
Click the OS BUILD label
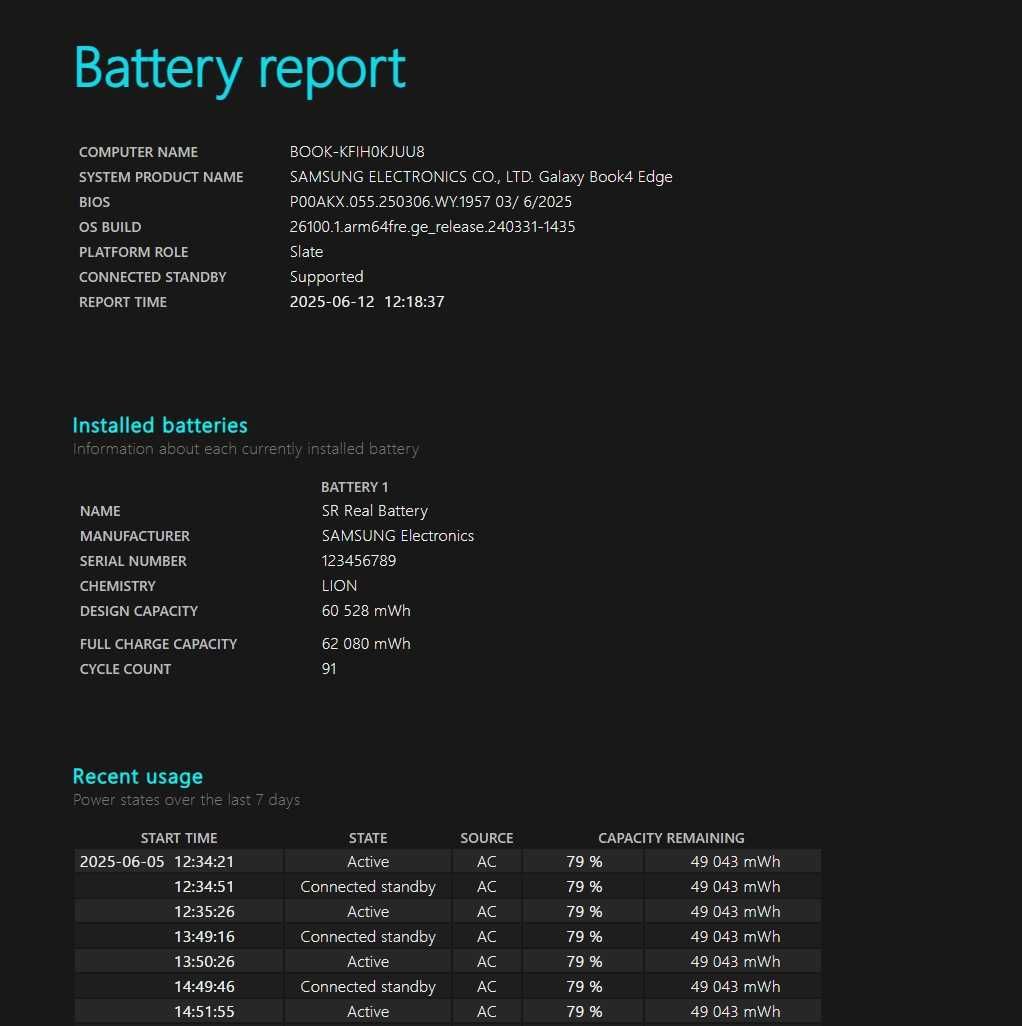(x=110, y=226)
